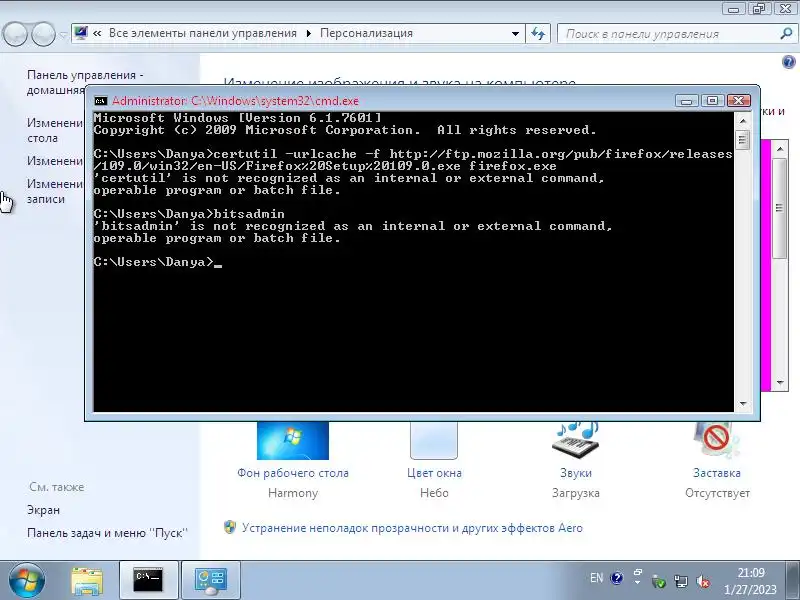Viewport: 800px width, 600px height.
Task: Click the Safely Remove Hardware tray icon
Action: (x=658, y=581)
